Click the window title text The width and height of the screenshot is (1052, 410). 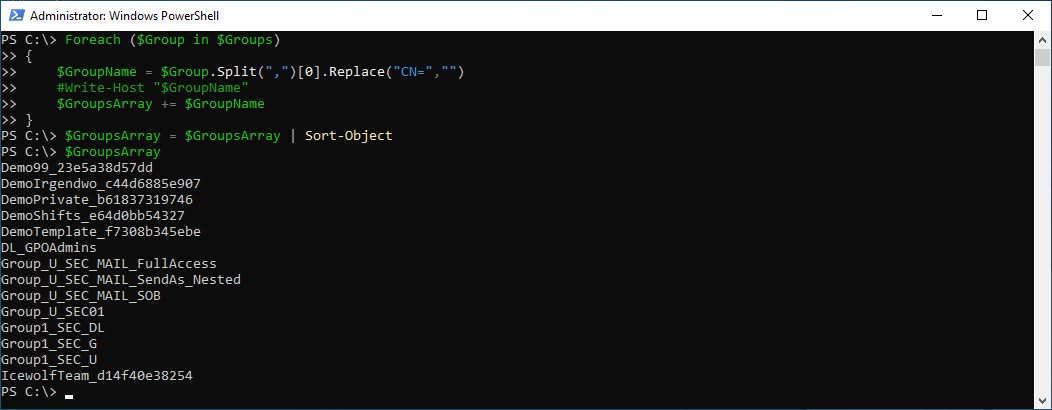[124, 15]
